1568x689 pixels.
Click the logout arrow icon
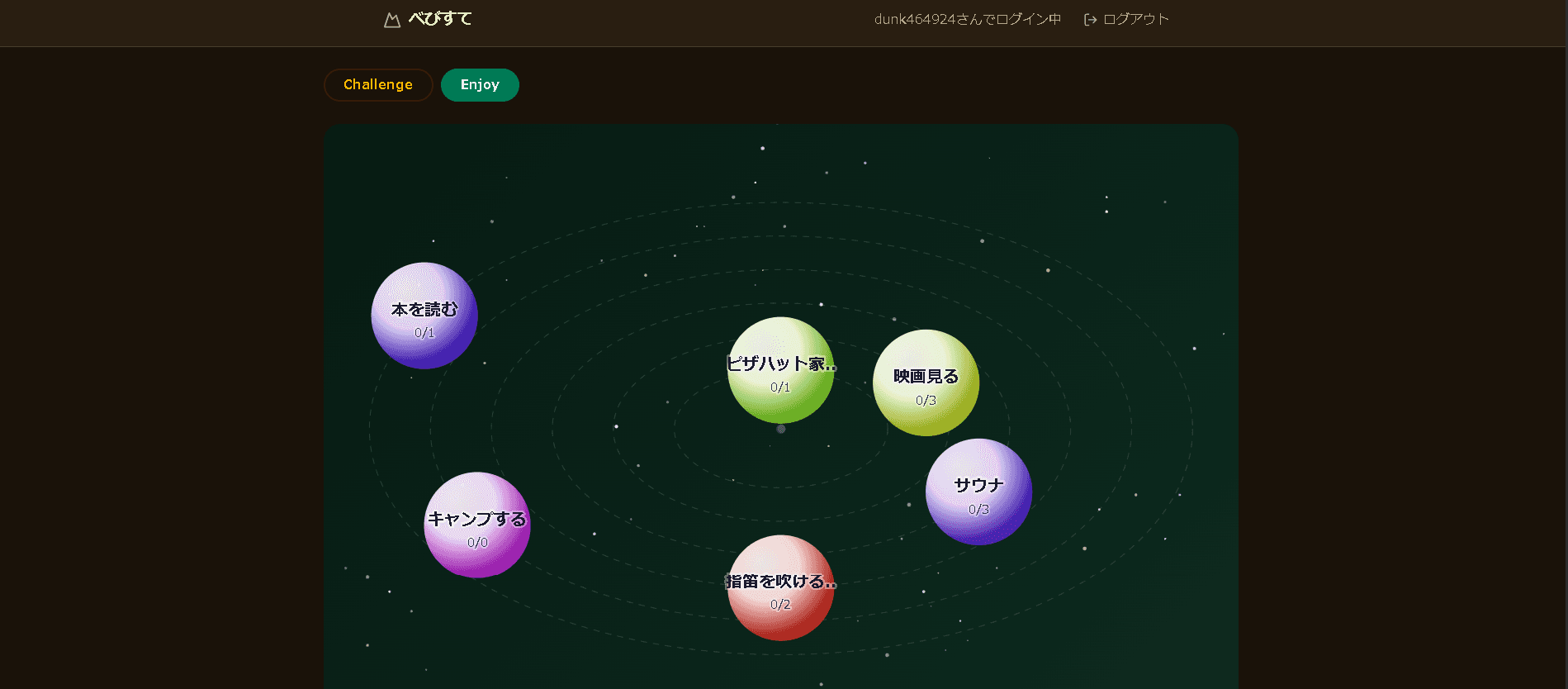click(x=1090, y=20)
